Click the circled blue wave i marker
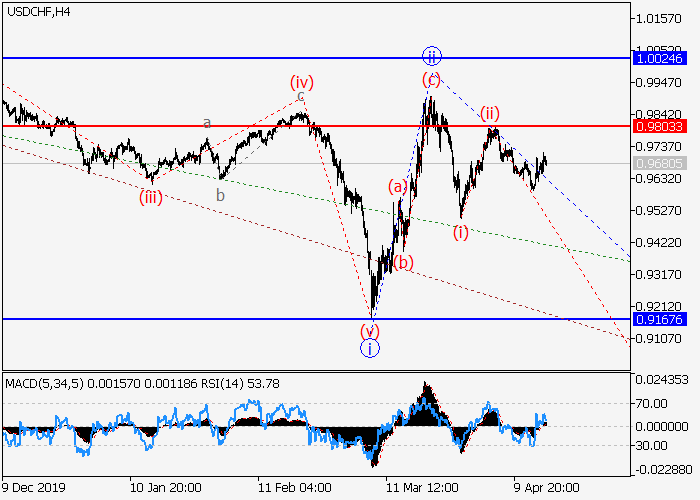Viewport: 700px width, 500px height. coord(370,348)
